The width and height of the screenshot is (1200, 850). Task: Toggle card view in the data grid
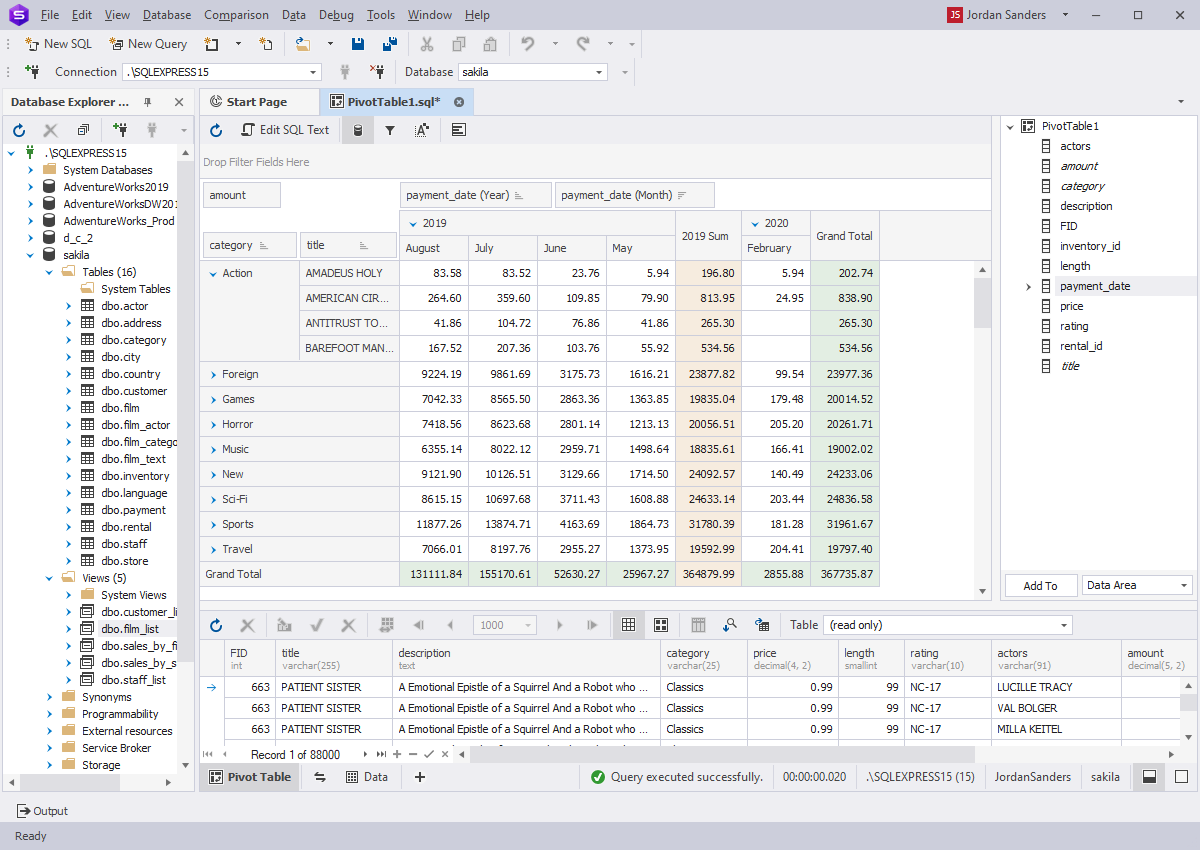pos(660,624)
